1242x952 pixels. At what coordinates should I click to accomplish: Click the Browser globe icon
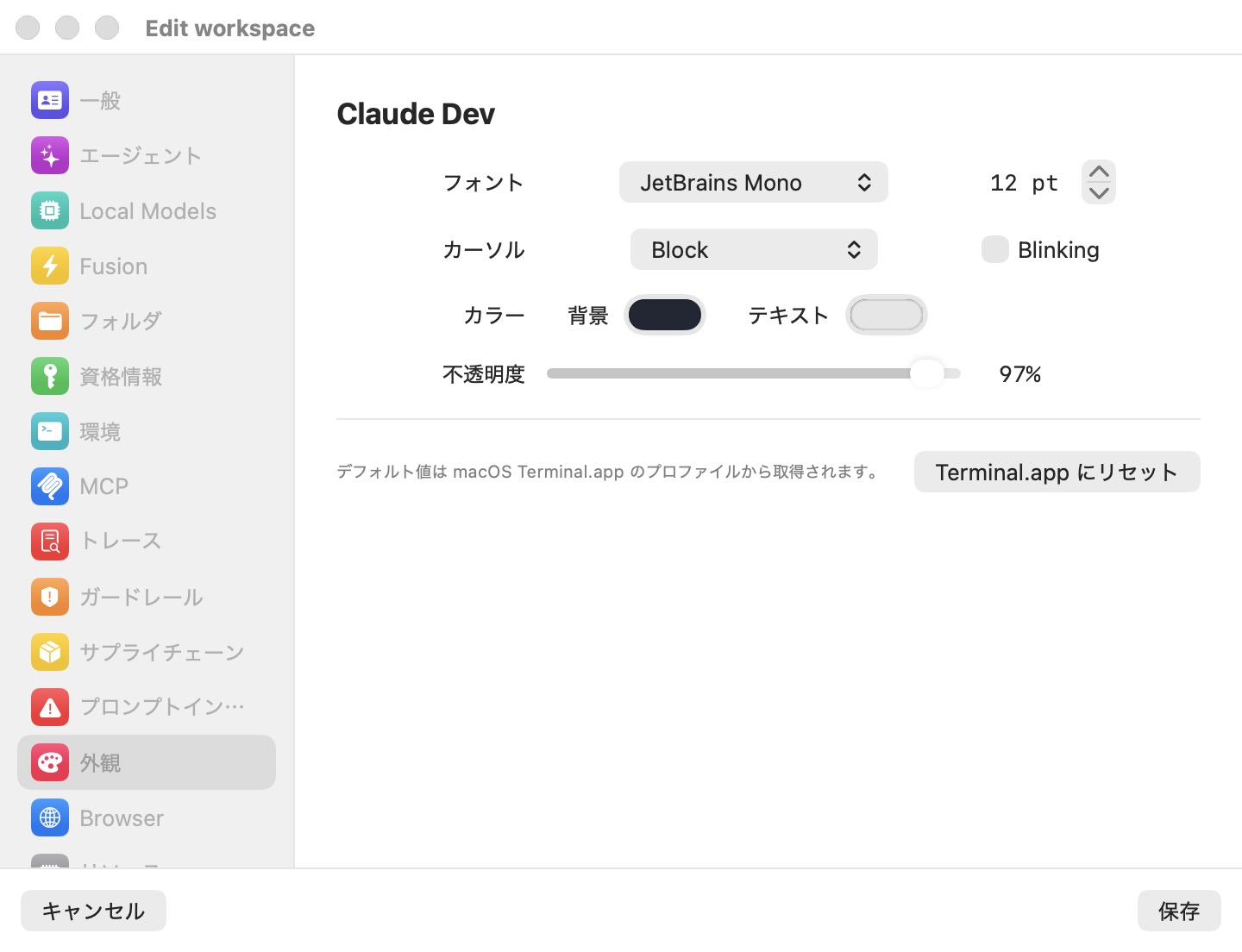tap(50, 817)
